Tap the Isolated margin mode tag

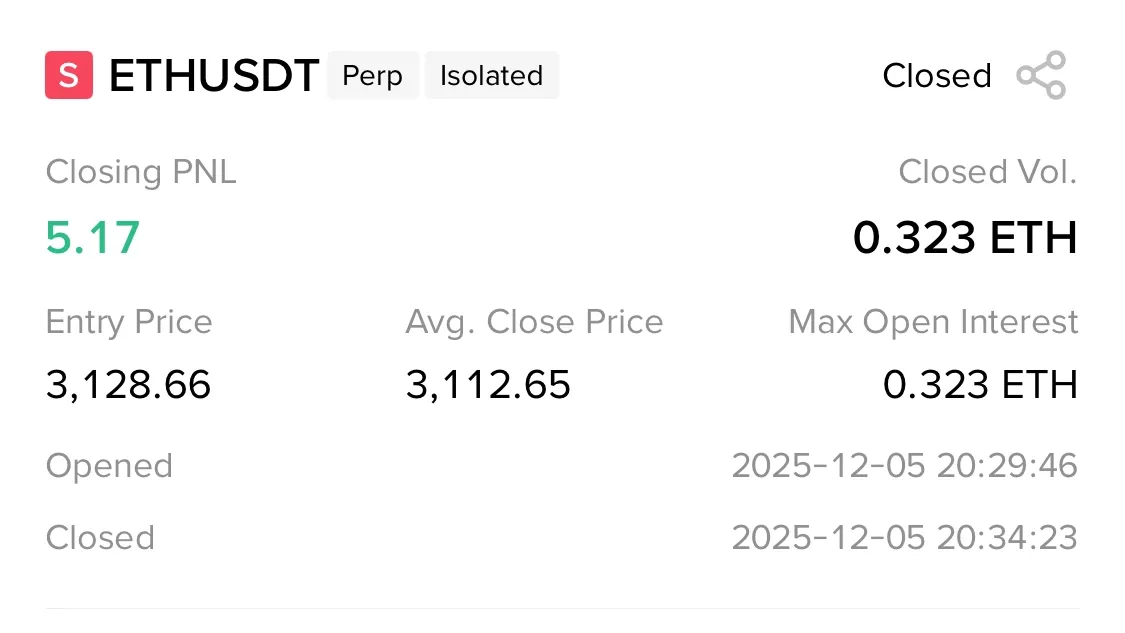(491, 76)
